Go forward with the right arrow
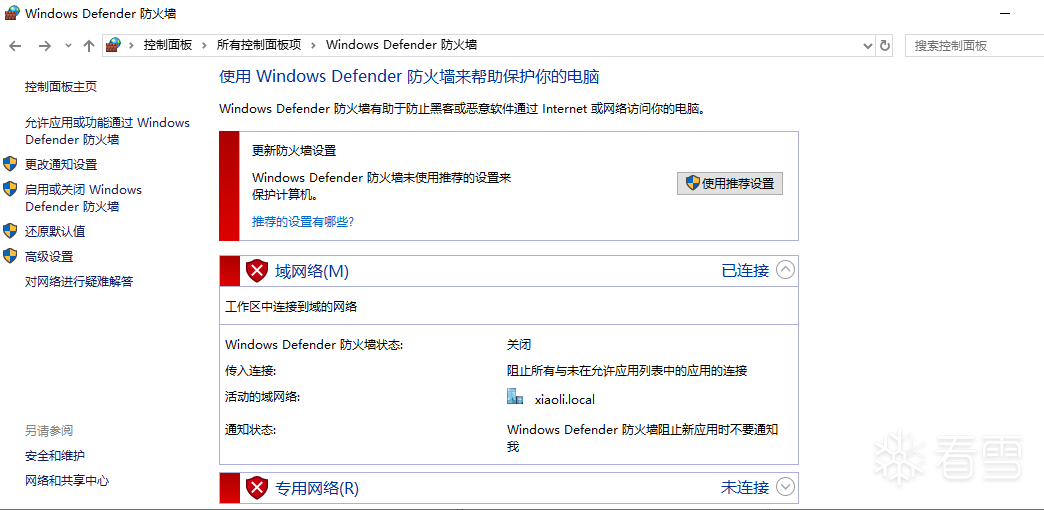 (45, 45)
